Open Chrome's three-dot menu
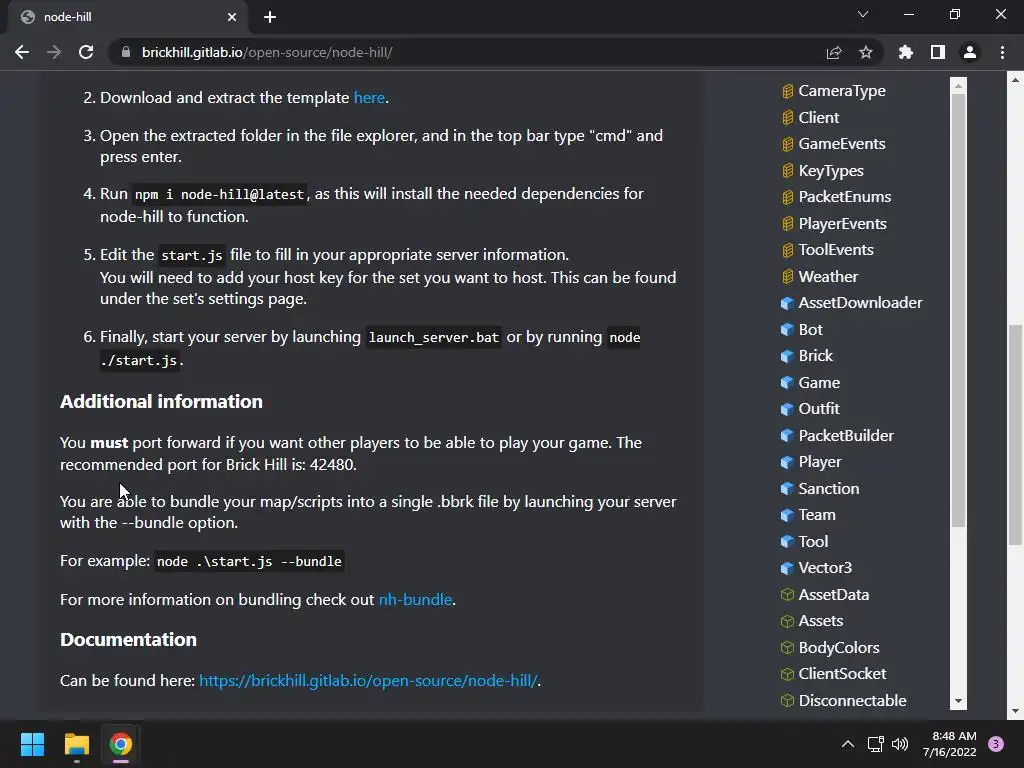The image size is (1024, 768). tap(1002, 52)
